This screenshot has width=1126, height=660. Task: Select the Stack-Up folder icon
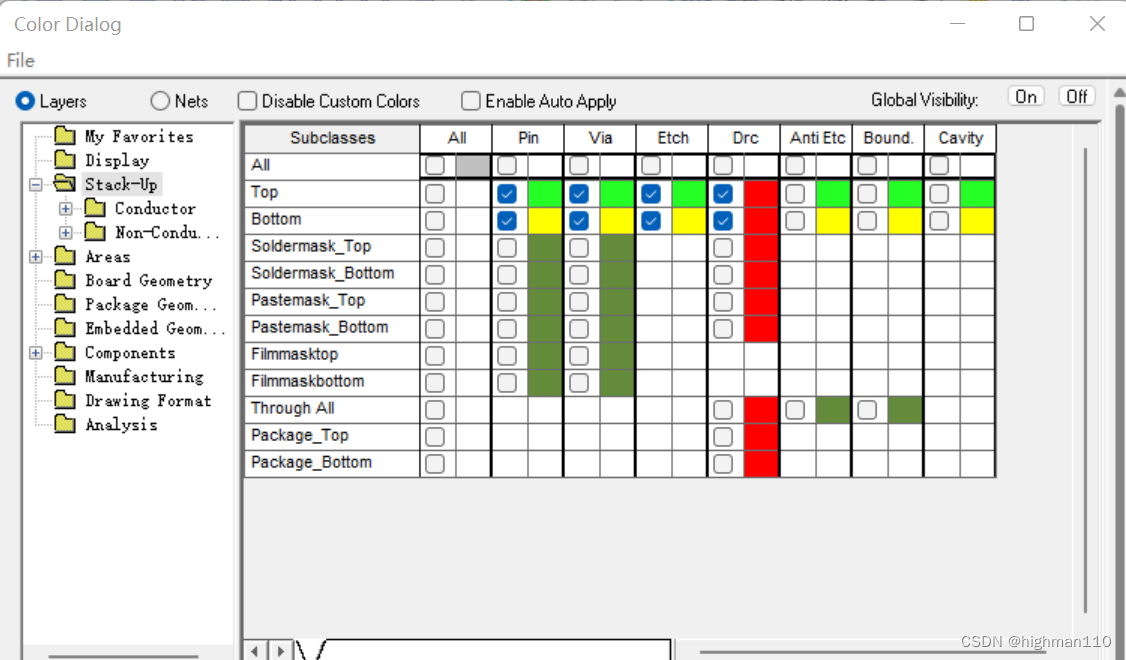(65, 184)
